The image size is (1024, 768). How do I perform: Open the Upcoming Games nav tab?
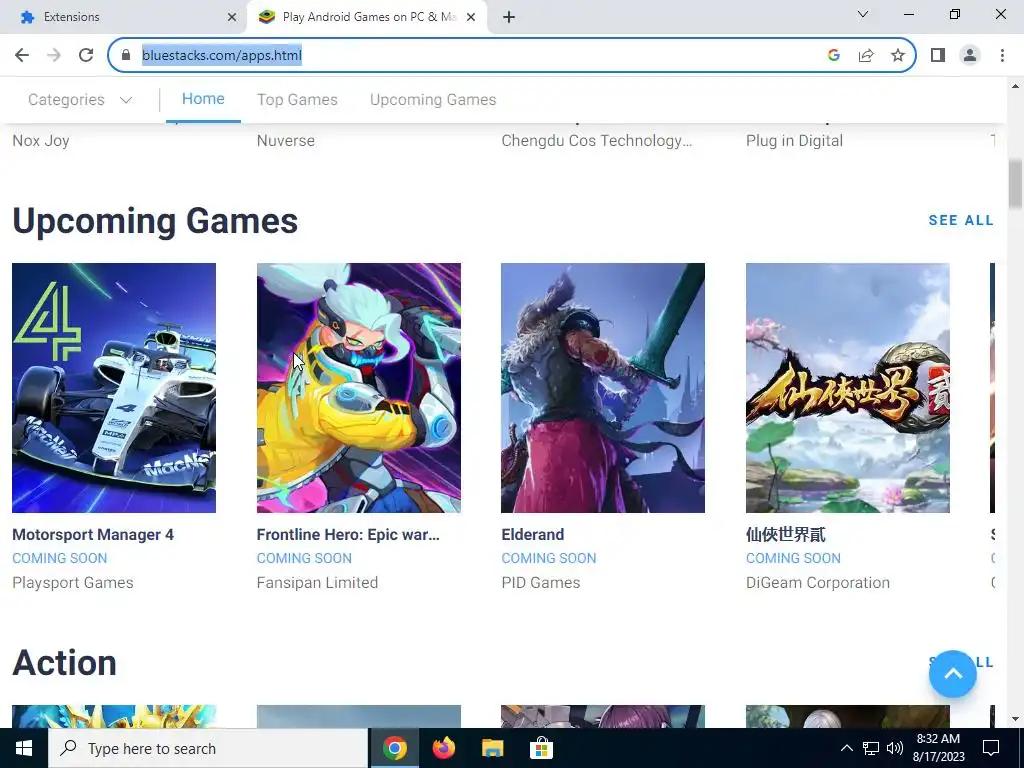point(433,100)
